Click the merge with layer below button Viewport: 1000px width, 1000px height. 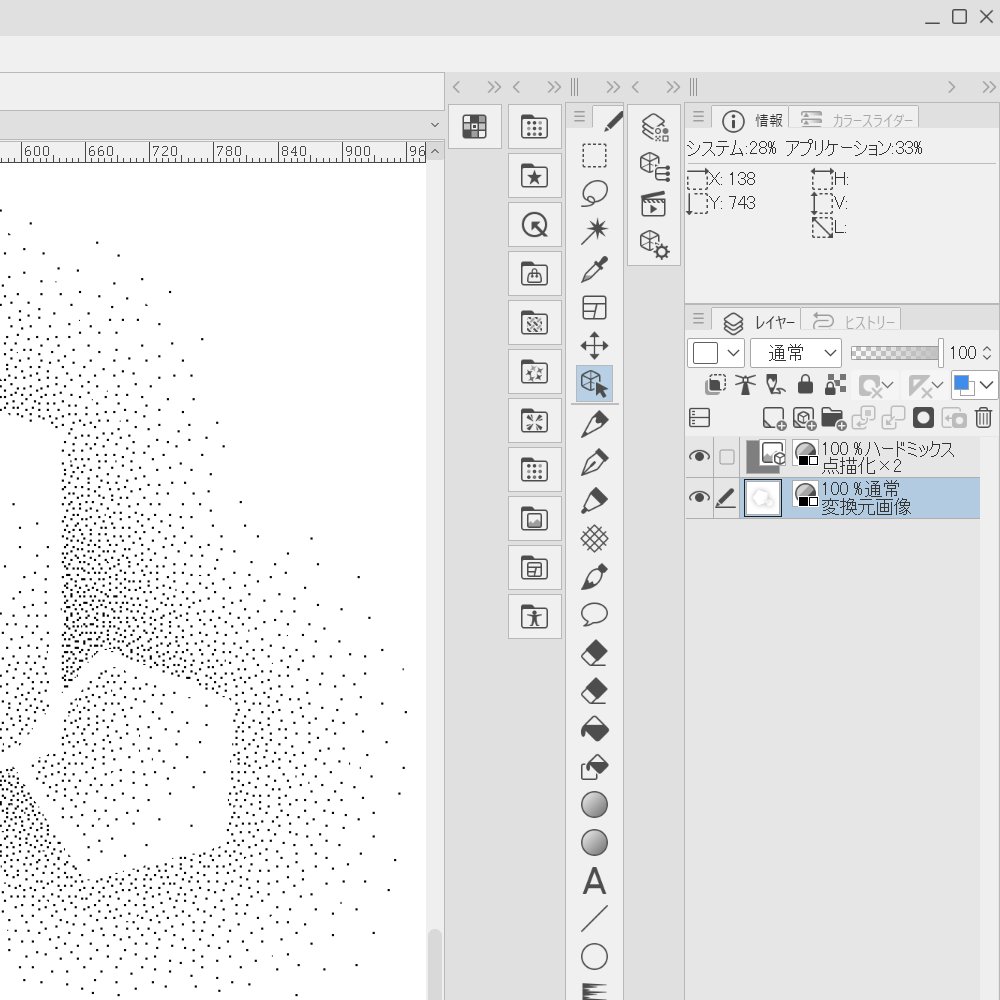pyautogui.click(x=893, y=418)
